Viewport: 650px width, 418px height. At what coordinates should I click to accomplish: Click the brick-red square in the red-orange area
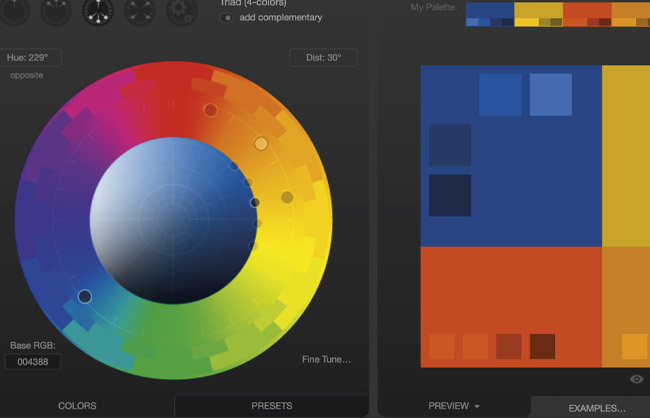tap(509, 346)
